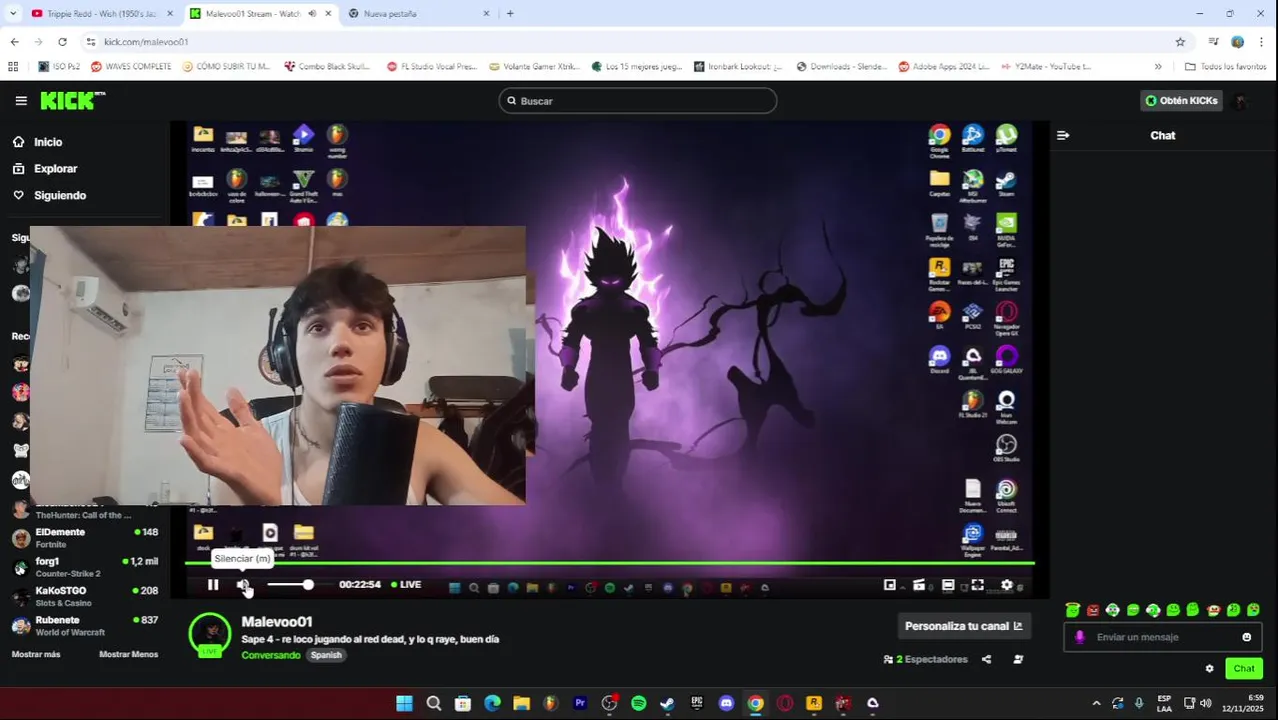Open the Todos los favoritos folder

(1225, 67)
